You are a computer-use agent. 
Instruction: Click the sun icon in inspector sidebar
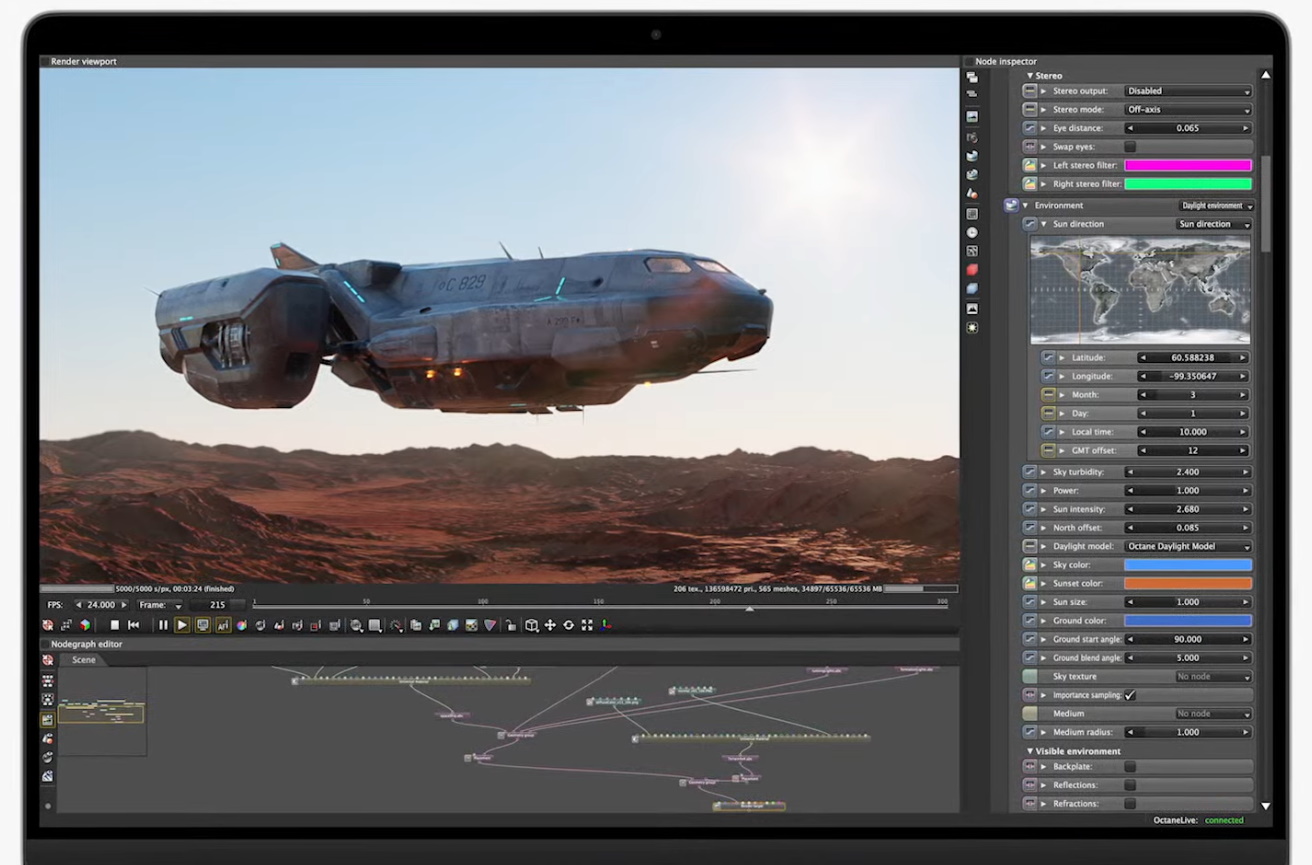click(972, 327)
